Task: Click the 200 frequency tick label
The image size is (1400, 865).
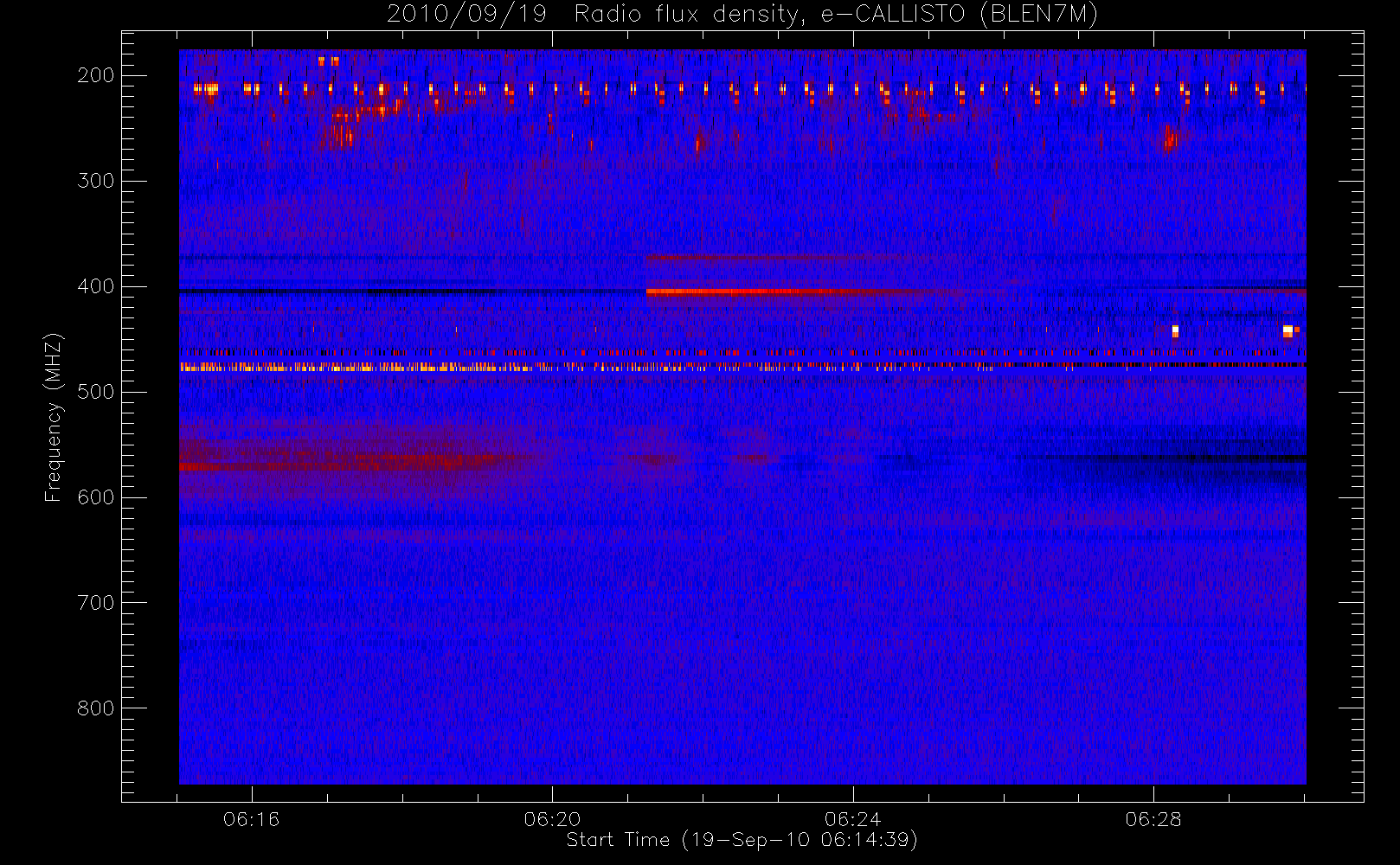Action: click(96, 75)
